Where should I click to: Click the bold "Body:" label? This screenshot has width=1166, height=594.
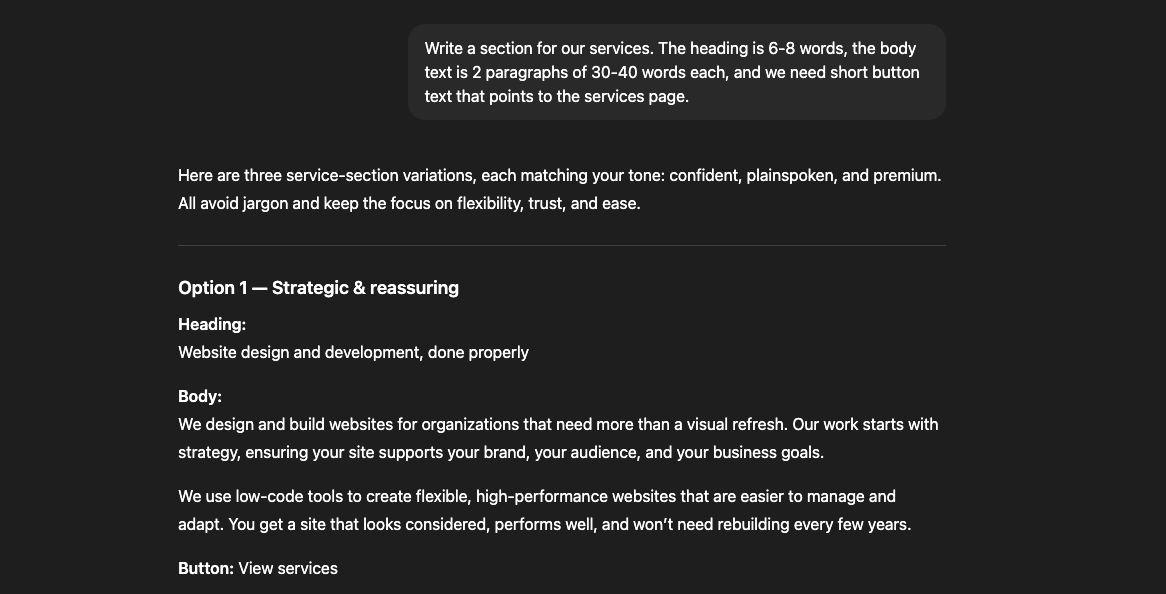pos(200,396)
